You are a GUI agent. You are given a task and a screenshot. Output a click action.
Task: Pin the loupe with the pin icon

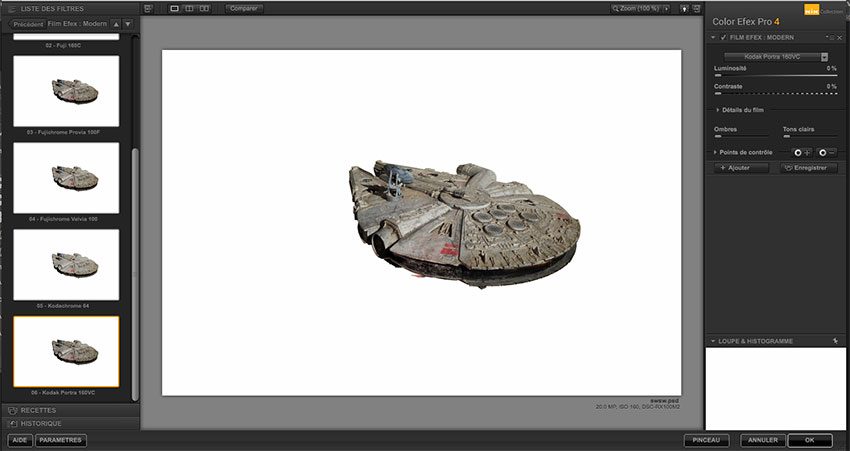pyautogui.click(x=835, y=341)
